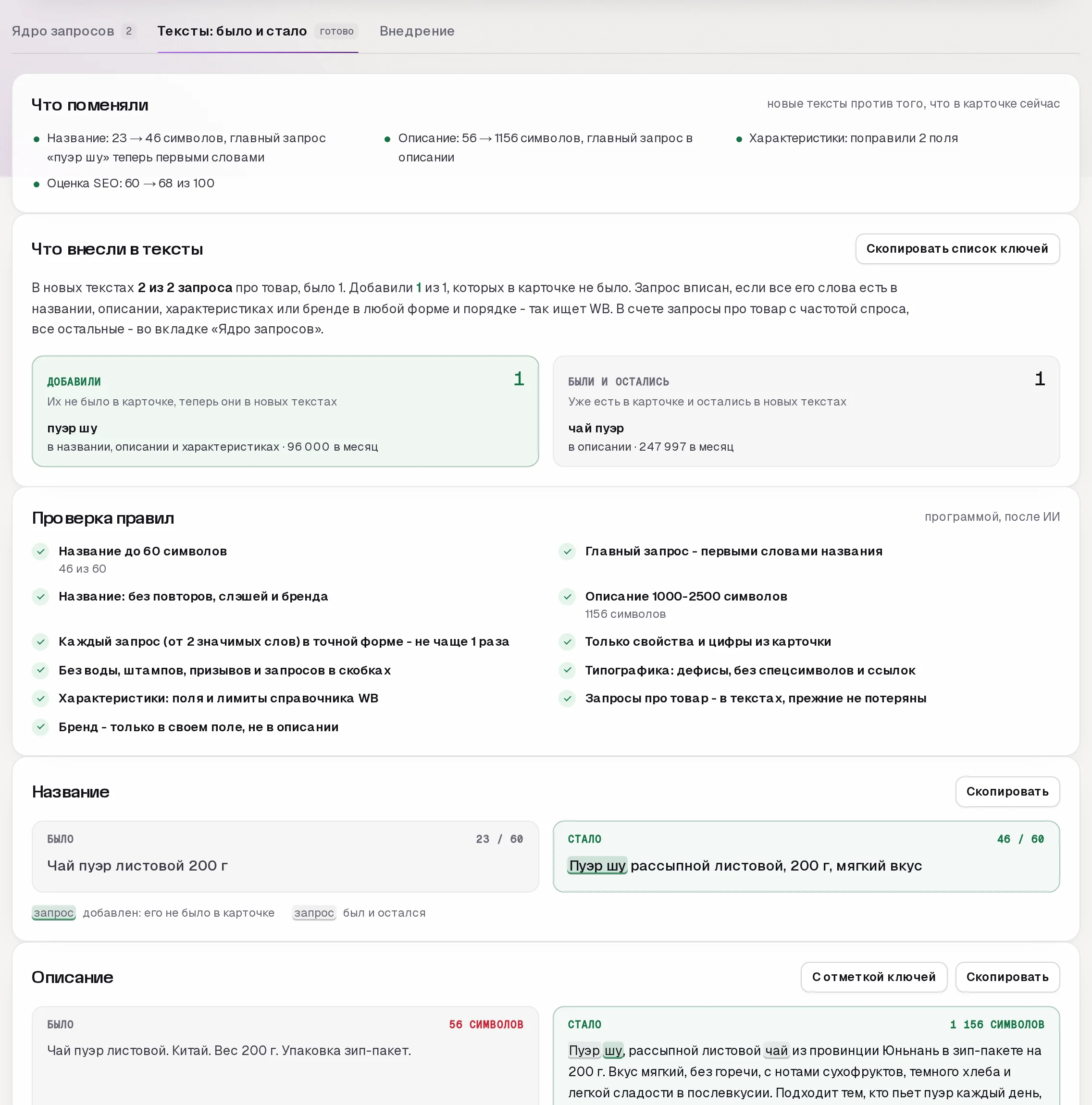Click check icon for «Главный запрос - первыми словами названия»
Viewport: 1092px width, 1105px height.
pyautogui.click(x=567, y=552)
